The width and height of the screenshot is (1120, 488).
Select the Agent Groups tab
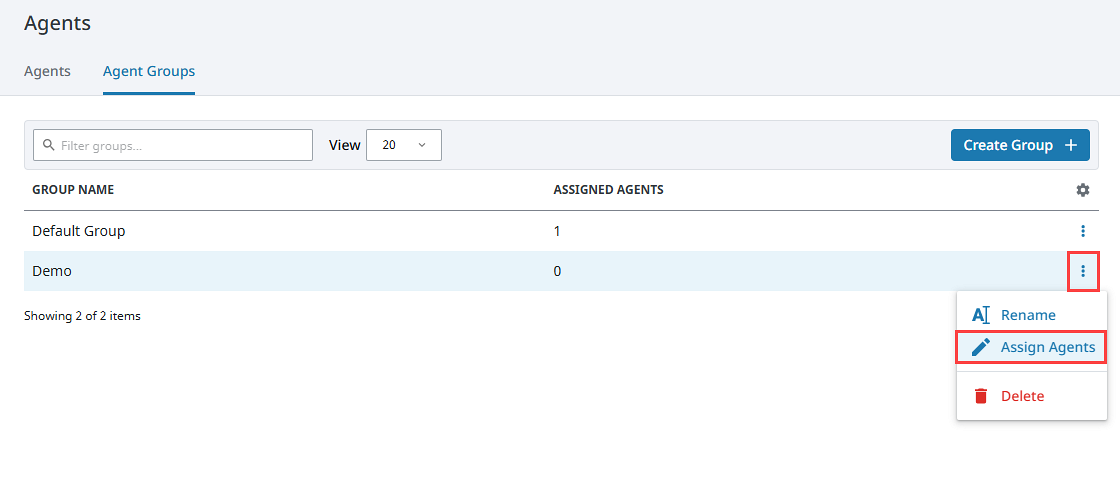point(148,71)
